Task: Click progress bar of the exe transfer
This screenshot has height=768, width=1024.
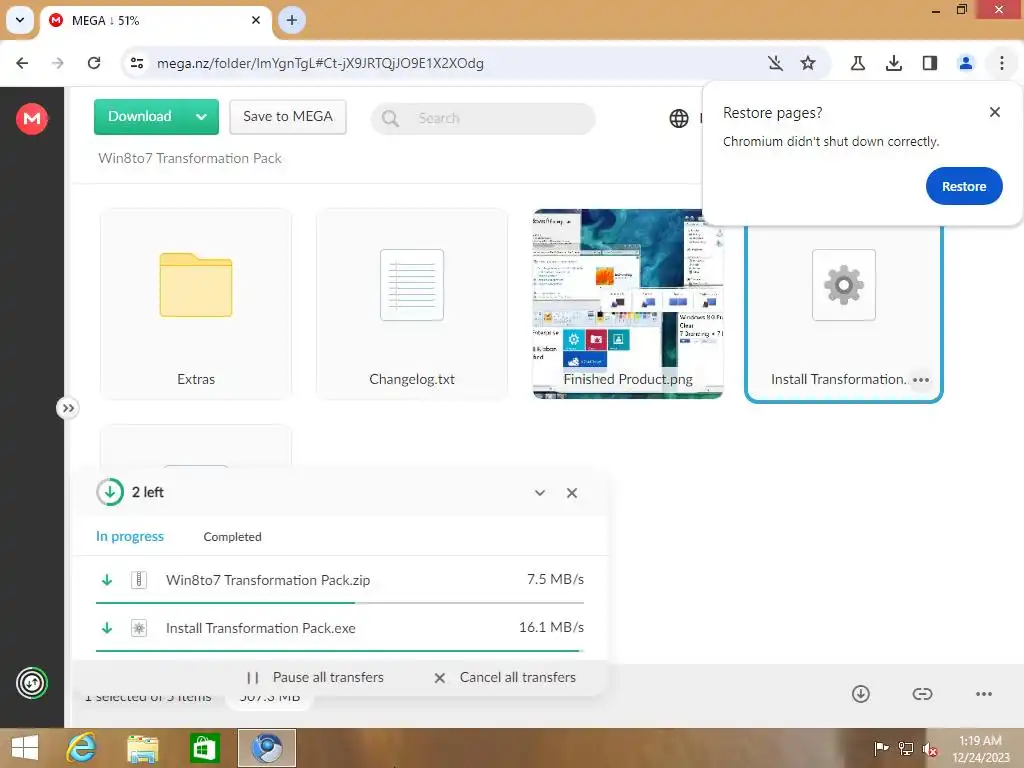Action: pos(340,651)
